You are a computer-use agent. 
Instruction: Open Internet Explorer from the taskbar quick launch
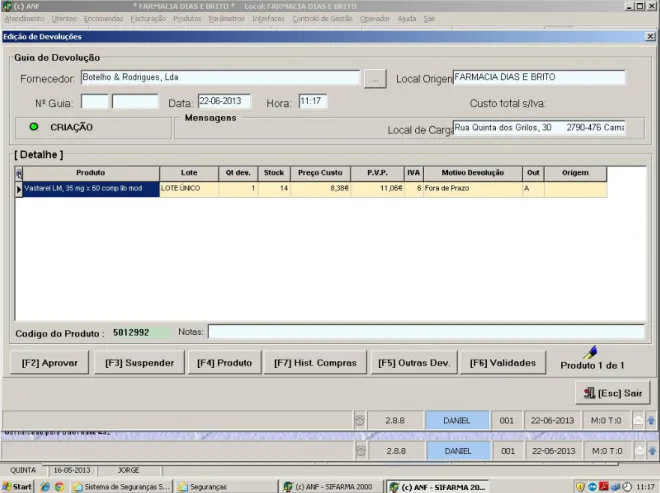[45, 487]
